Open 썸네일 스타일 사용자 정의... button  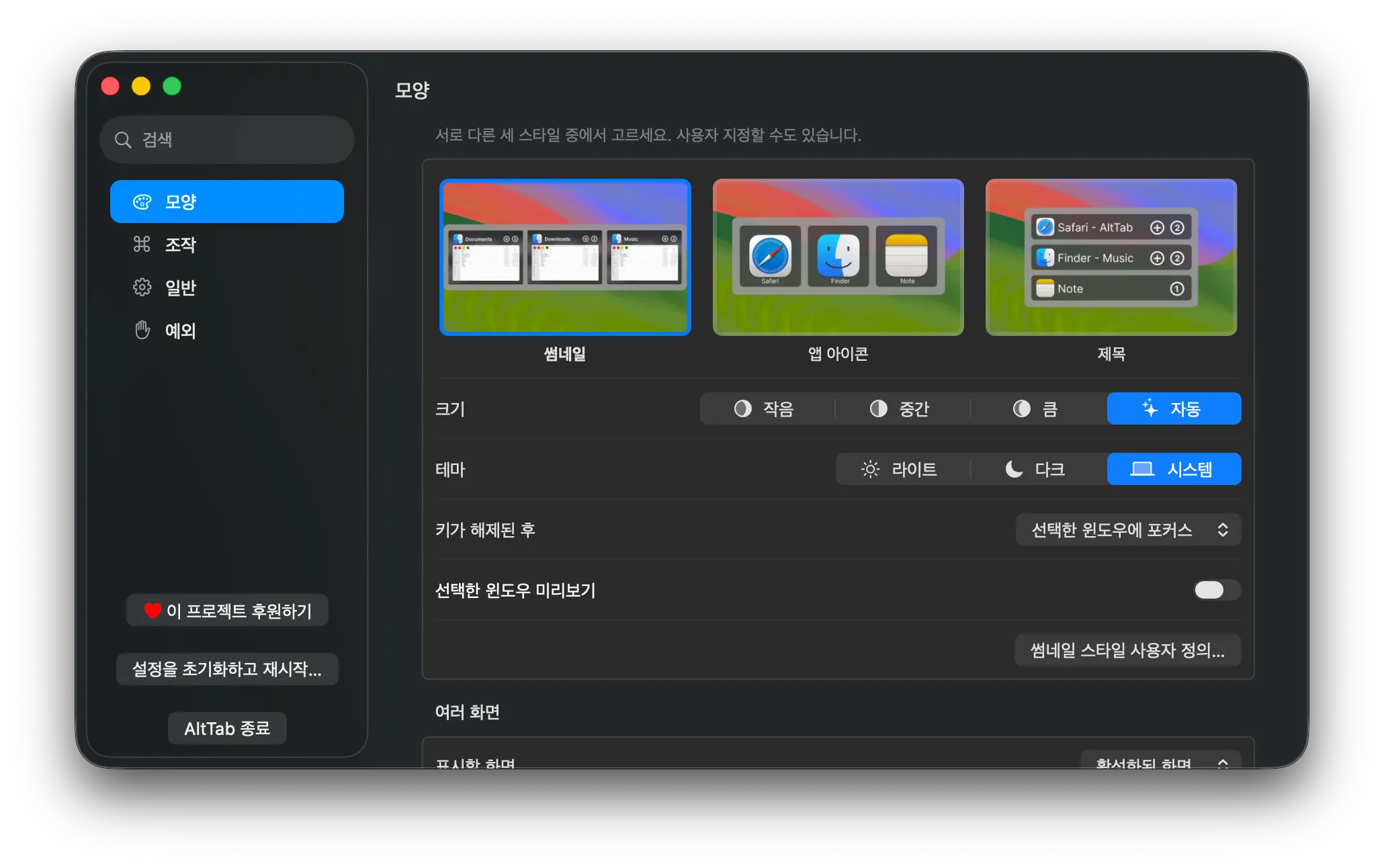pyautogui.click(x=1127, y=650)
